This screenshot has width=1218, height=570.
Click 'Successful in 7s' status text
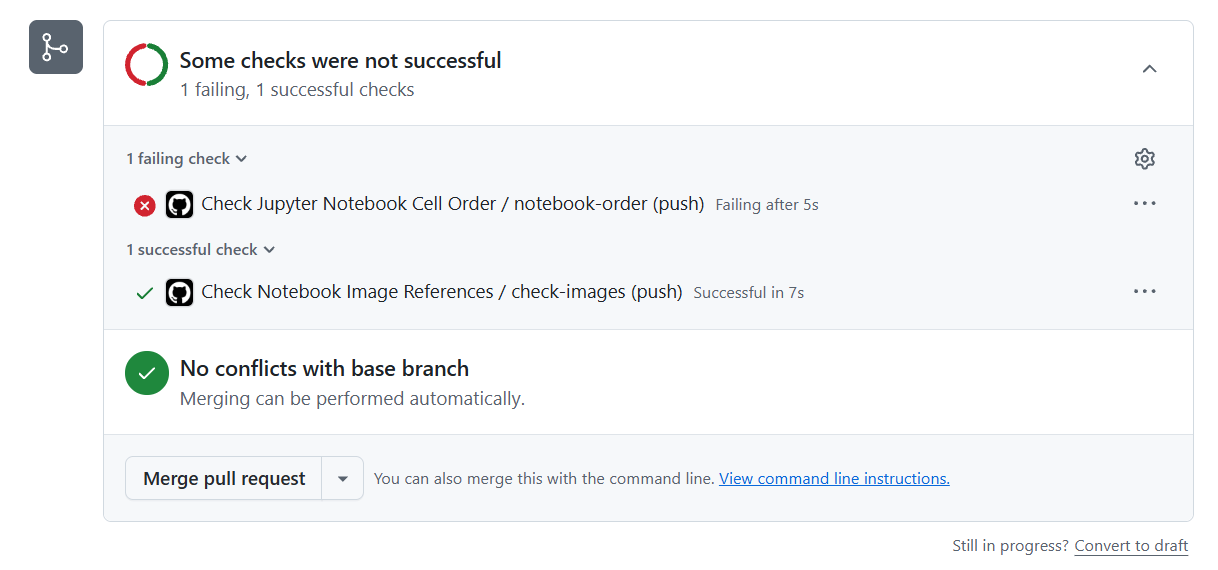(749, 293)
